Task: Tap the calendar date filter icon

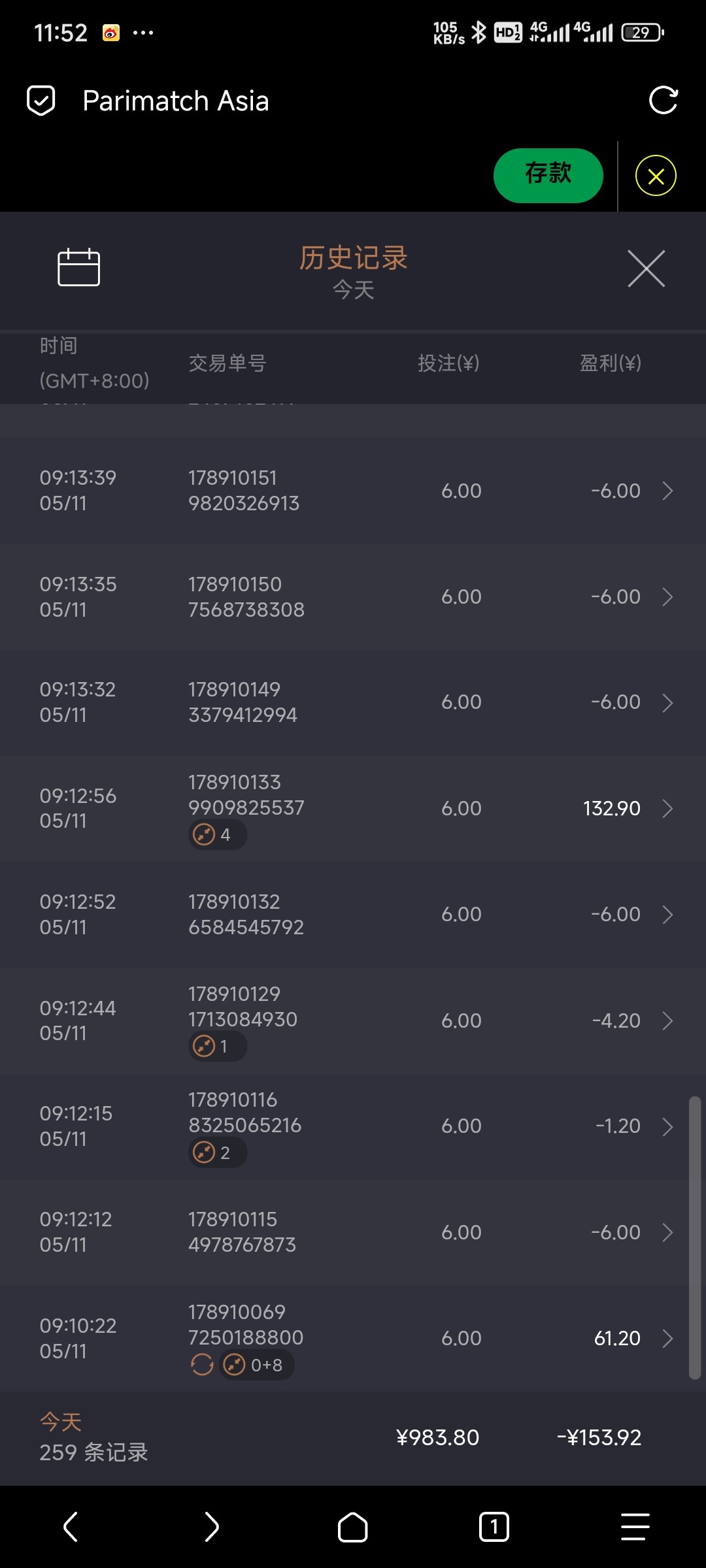Action: pyautogui.click(x=78, y=267)
